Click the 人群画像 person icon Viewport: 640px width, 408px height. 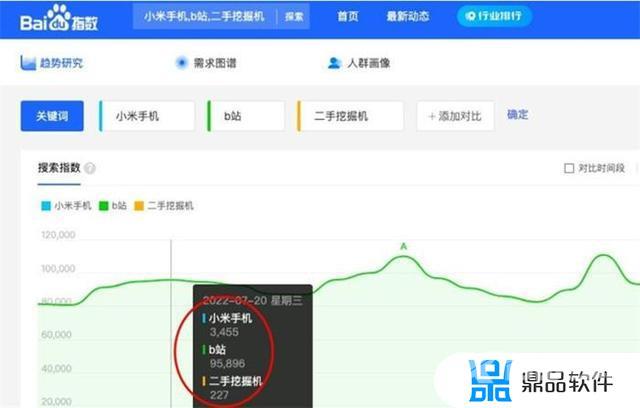pyautogui.click(x=334, y=63)
